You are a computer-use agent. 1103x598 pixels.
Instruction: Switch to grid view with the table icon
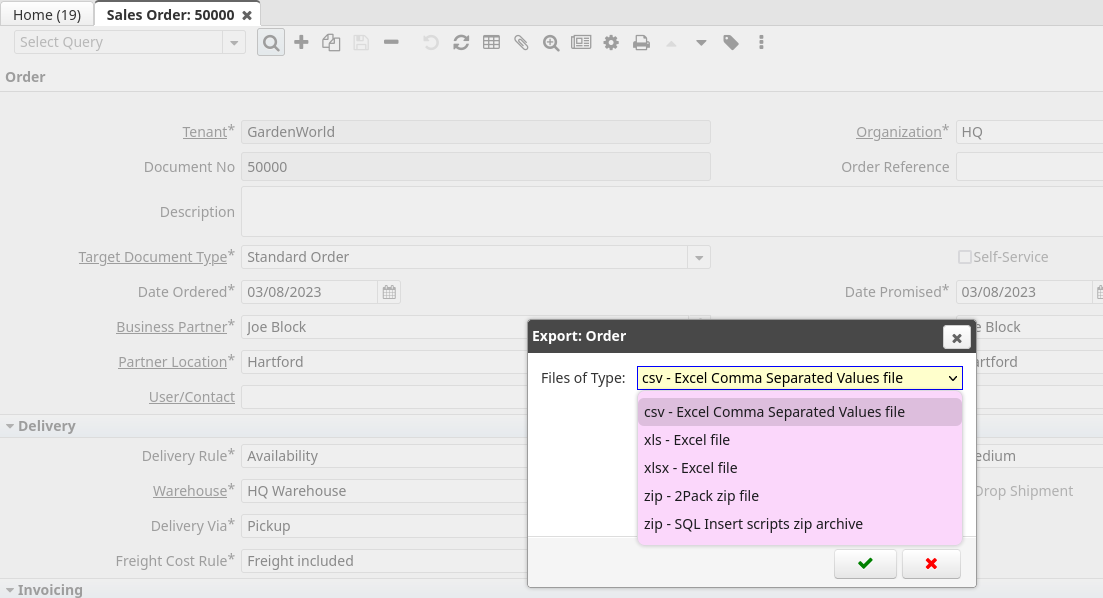coord(491,42)
